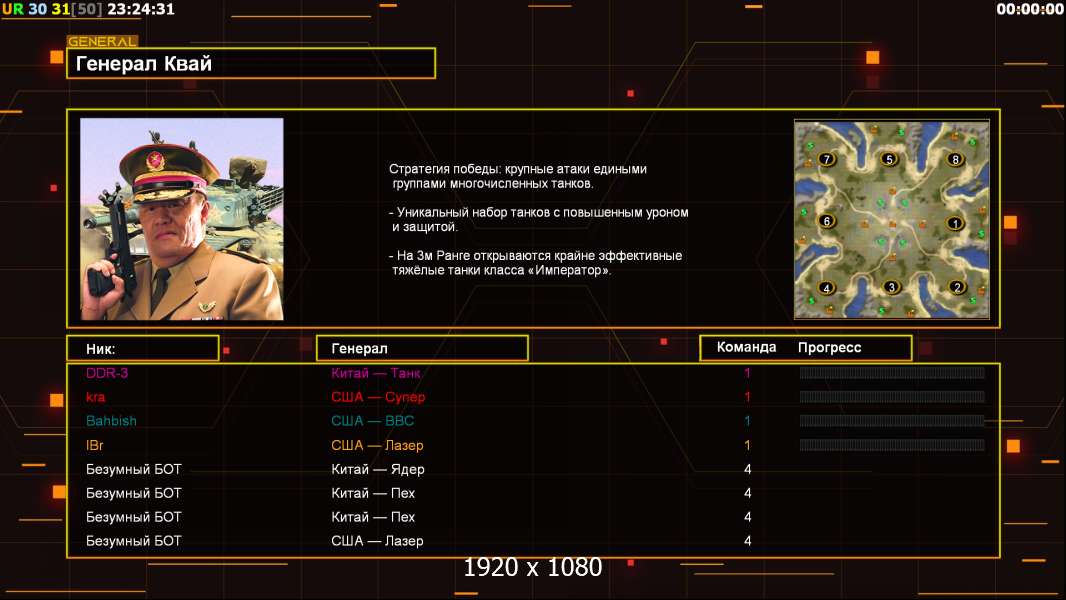This screenshot has width=1066, height=600.
Task: Select player name Bahbish
Action: [x=111, y=421]
